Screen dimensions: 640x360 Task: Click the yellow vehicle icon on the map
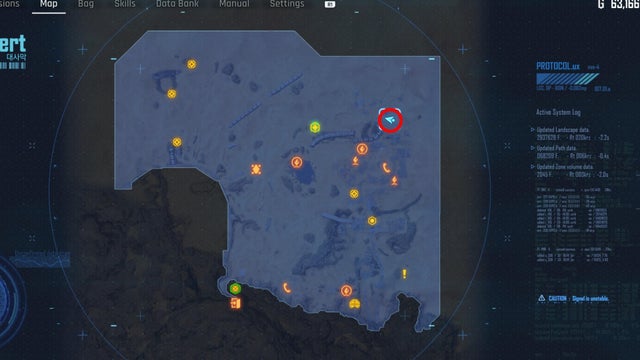coord(354,304)
